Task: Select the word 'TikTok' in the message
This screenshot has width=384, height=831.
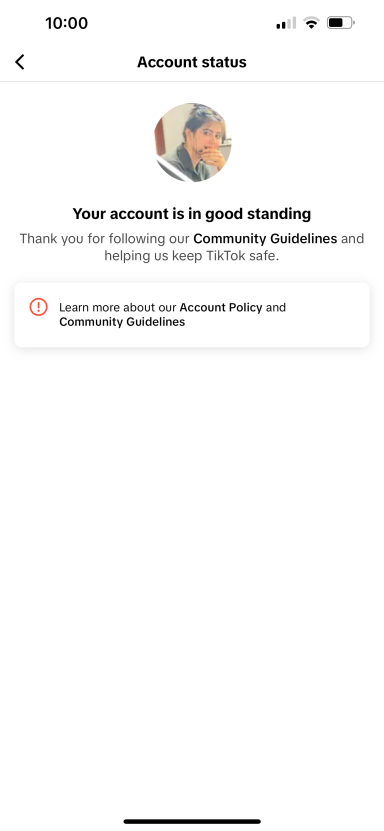Action: coord(229,256)
